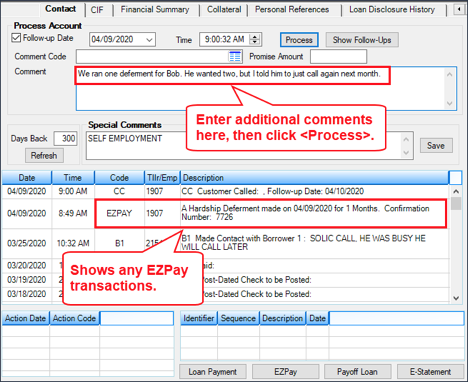Screen dimensions: 468x382
Task: Open the E-Statement button
Action: [430, 372]
